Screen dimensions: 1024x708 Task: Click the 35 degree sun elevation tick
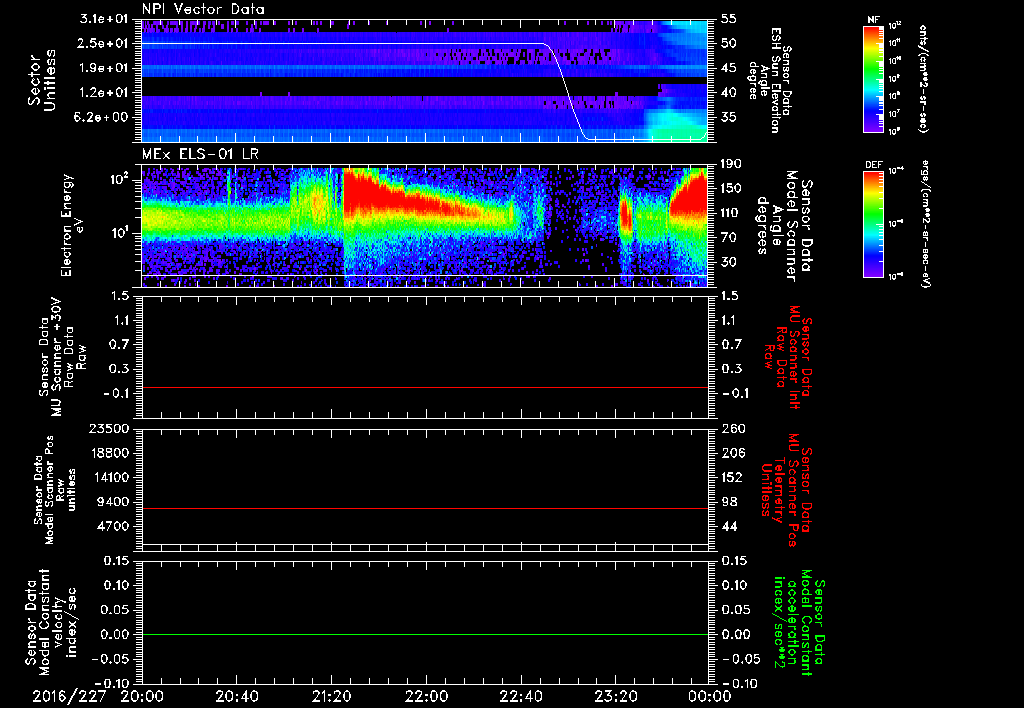tap(729, 117)
